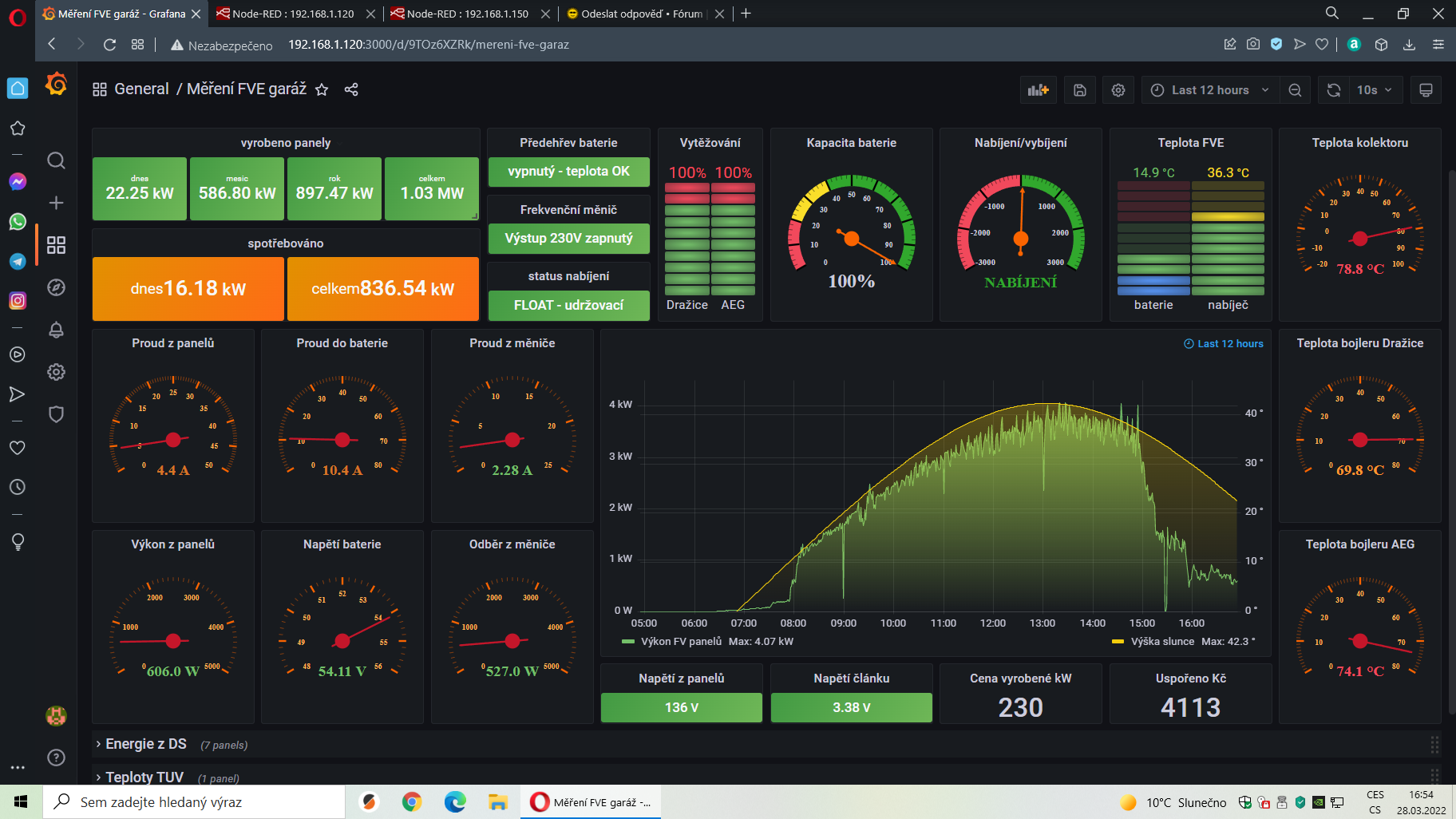The height and width of the screenshot is (819, 1456).
Task: Cycle view mode with monitor icon
Action: pos(1426,90)
